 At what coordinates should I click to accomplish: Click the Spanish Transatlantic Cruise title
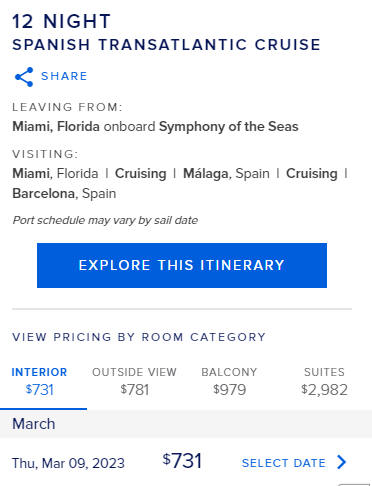click(166, 45)
